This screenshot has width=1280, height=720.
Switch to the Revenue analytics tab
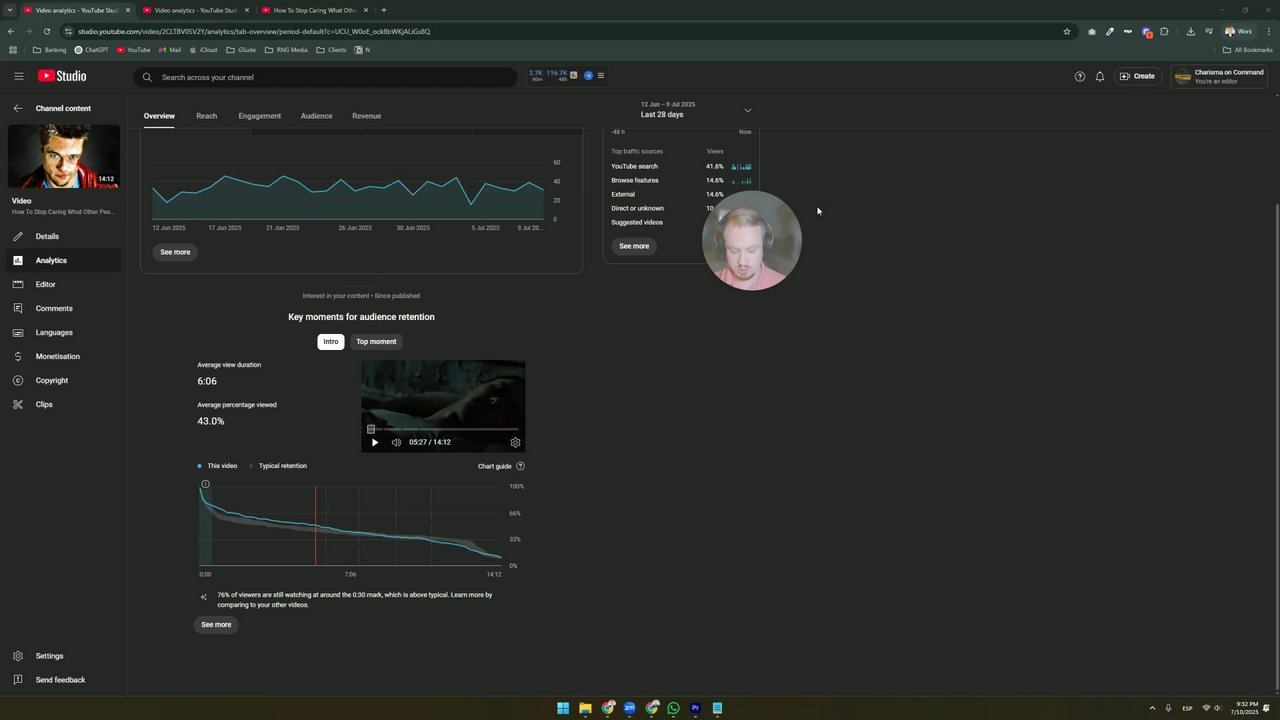366,116
